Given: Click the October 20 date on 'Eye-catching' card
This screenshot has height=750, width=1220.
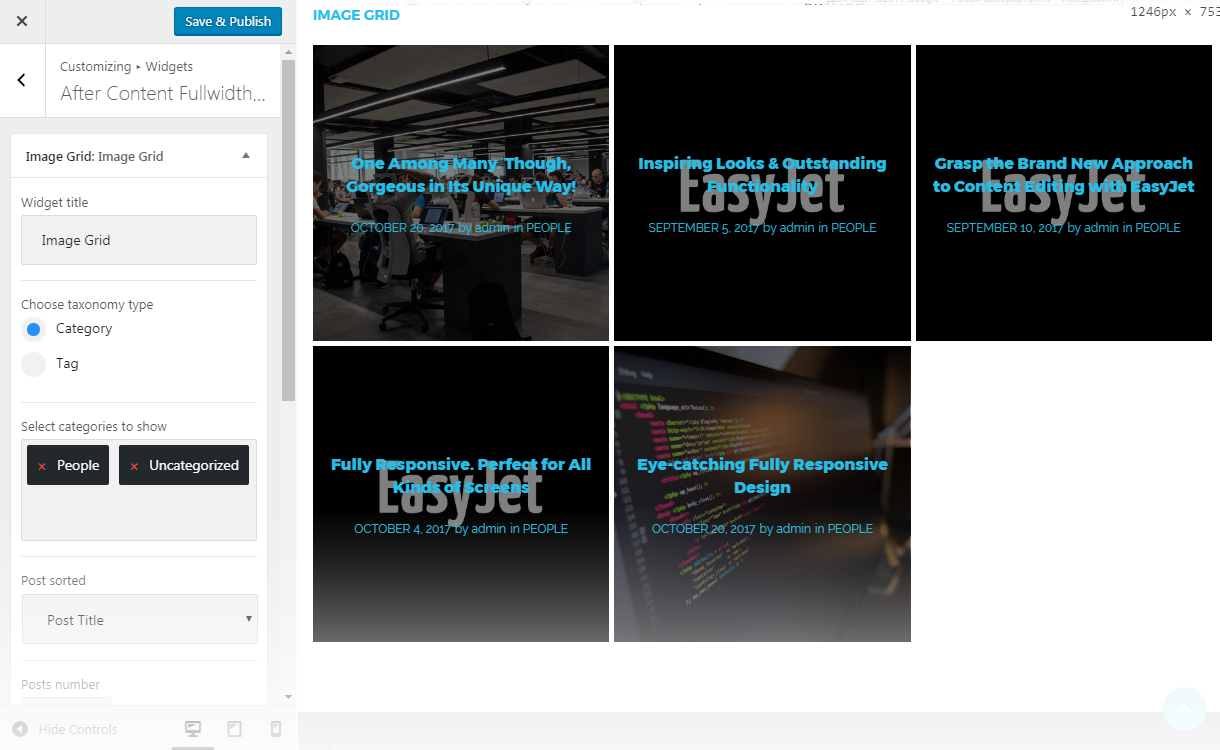Looking at the screenshot, I should click(x=704, y=529).
